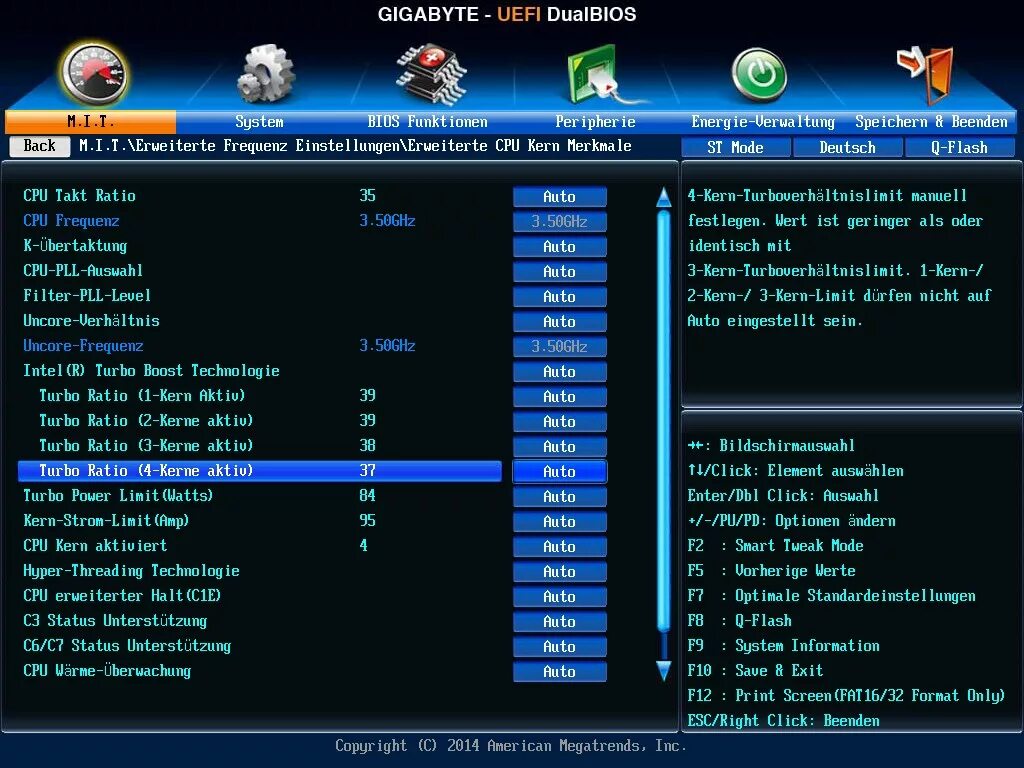Image resolution: width=1024 pixels, height=768 pixels.
Task: Set Turbo Ratio 1-Kern Aktiv Auto value
Action: 560,396
